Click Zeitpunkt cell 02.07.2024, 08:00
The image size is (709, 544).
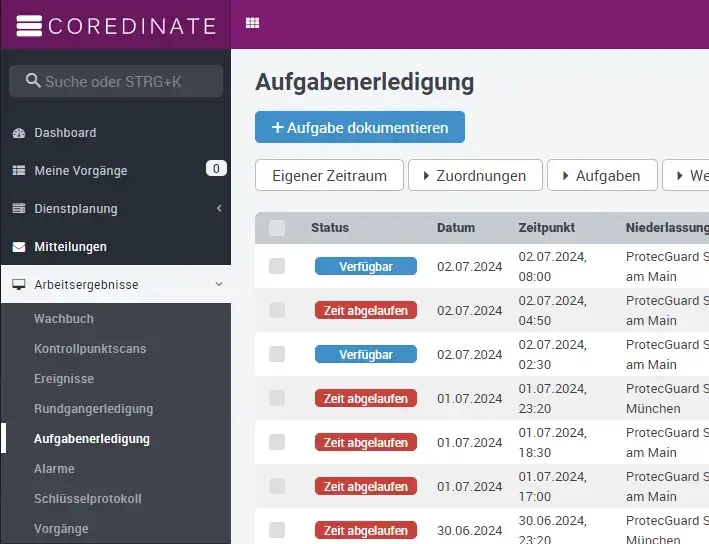(553, 266)
